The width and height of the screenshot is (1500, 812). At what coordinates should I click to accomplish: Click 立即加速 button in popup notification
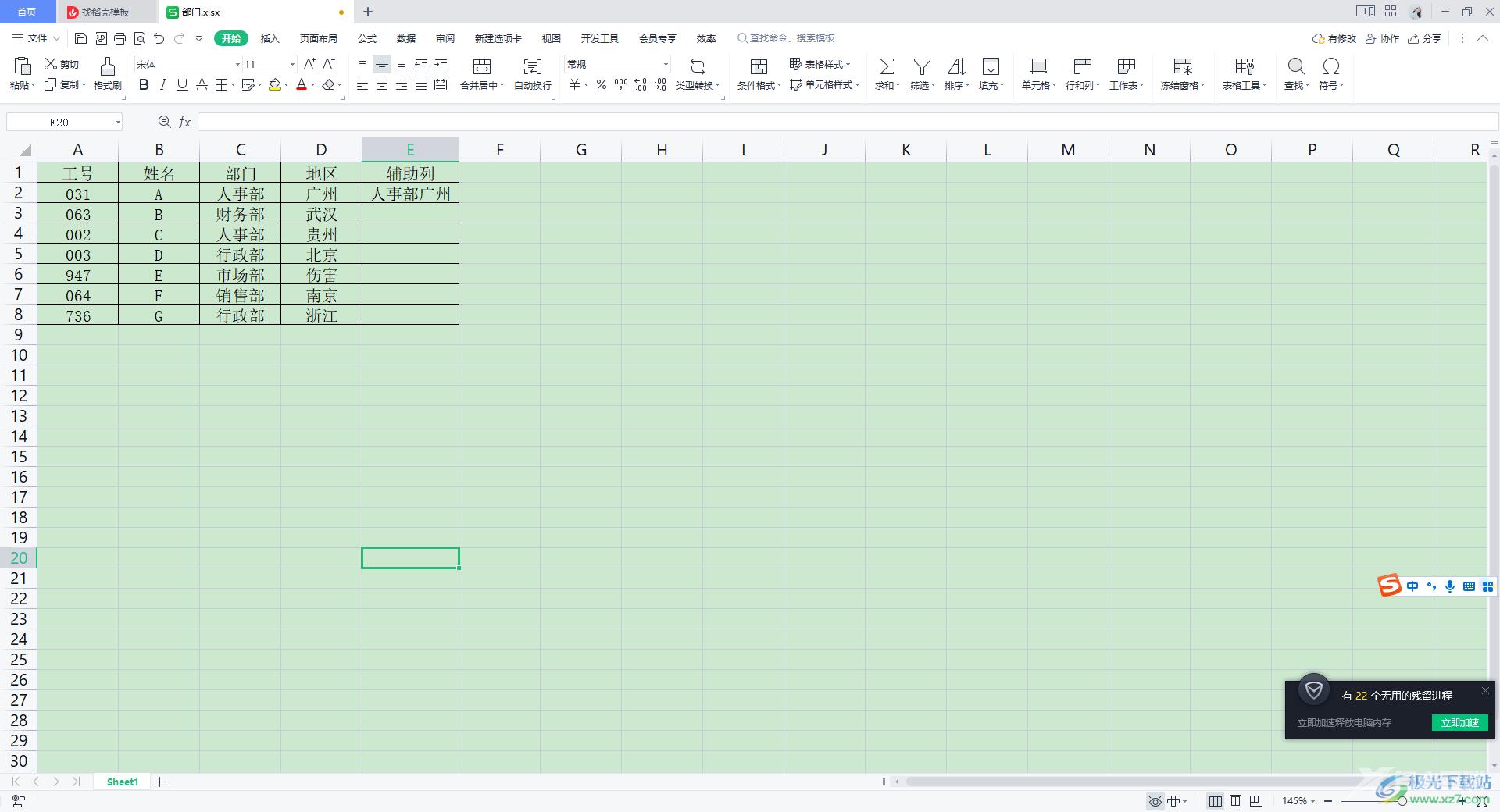pos(1459,722)
